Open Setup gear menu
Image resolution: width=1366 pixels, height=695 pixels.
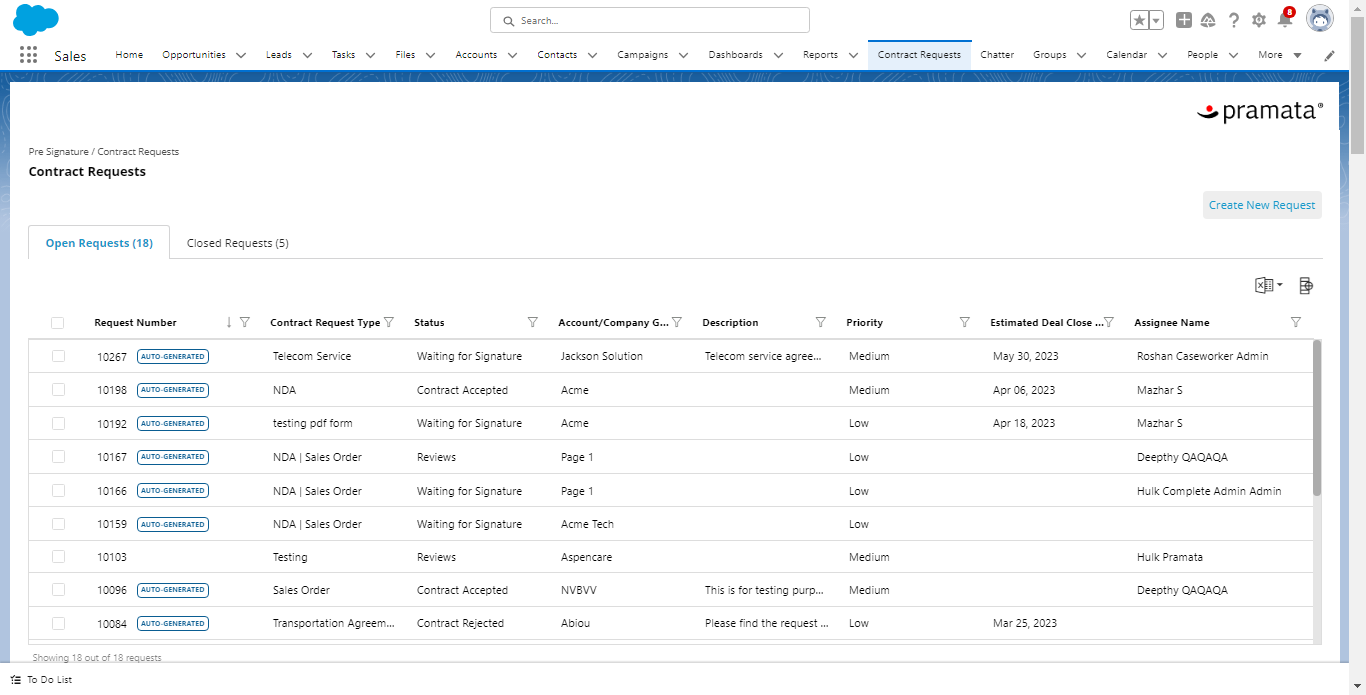pos(1259,20)
